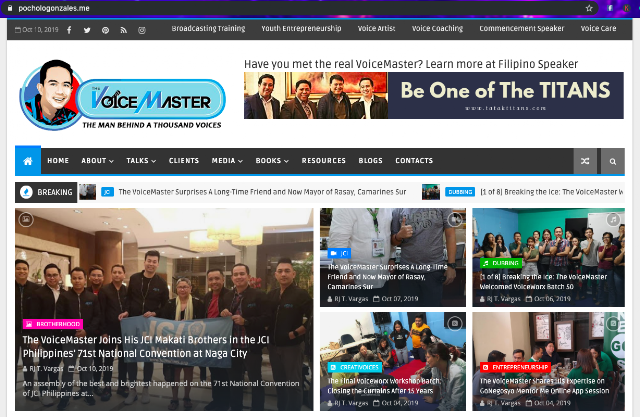
Task: Open the search magnifier icon in nav bar
Action: (x=613, y=161)
